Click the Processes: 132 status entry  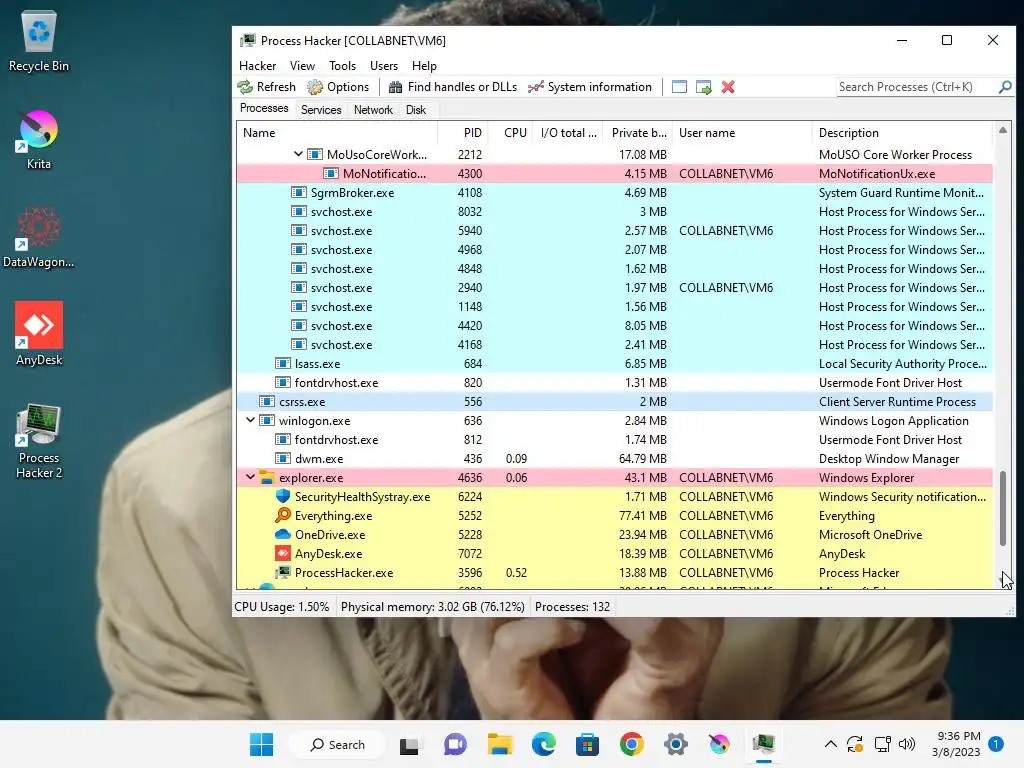[x=572, y=607]
